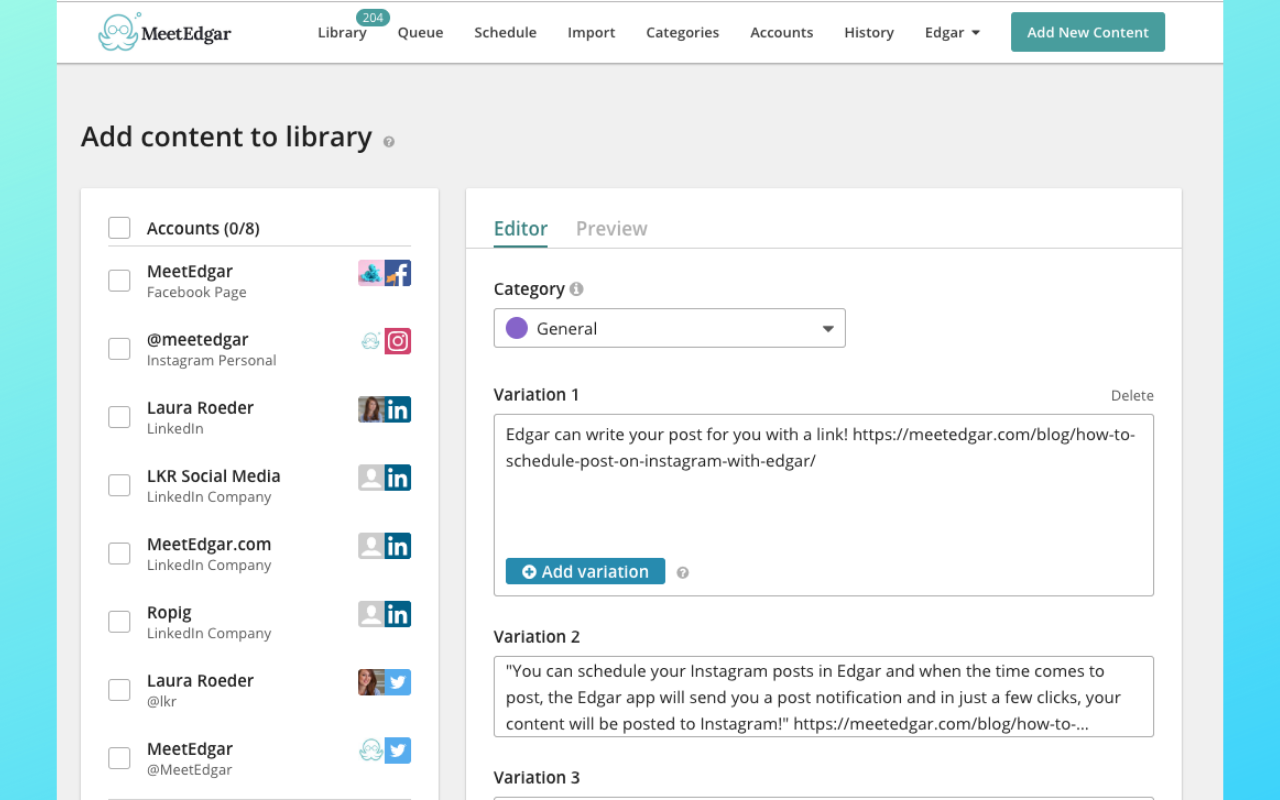
Task: Click the 204 library count badge
Action: coord(373,17)
